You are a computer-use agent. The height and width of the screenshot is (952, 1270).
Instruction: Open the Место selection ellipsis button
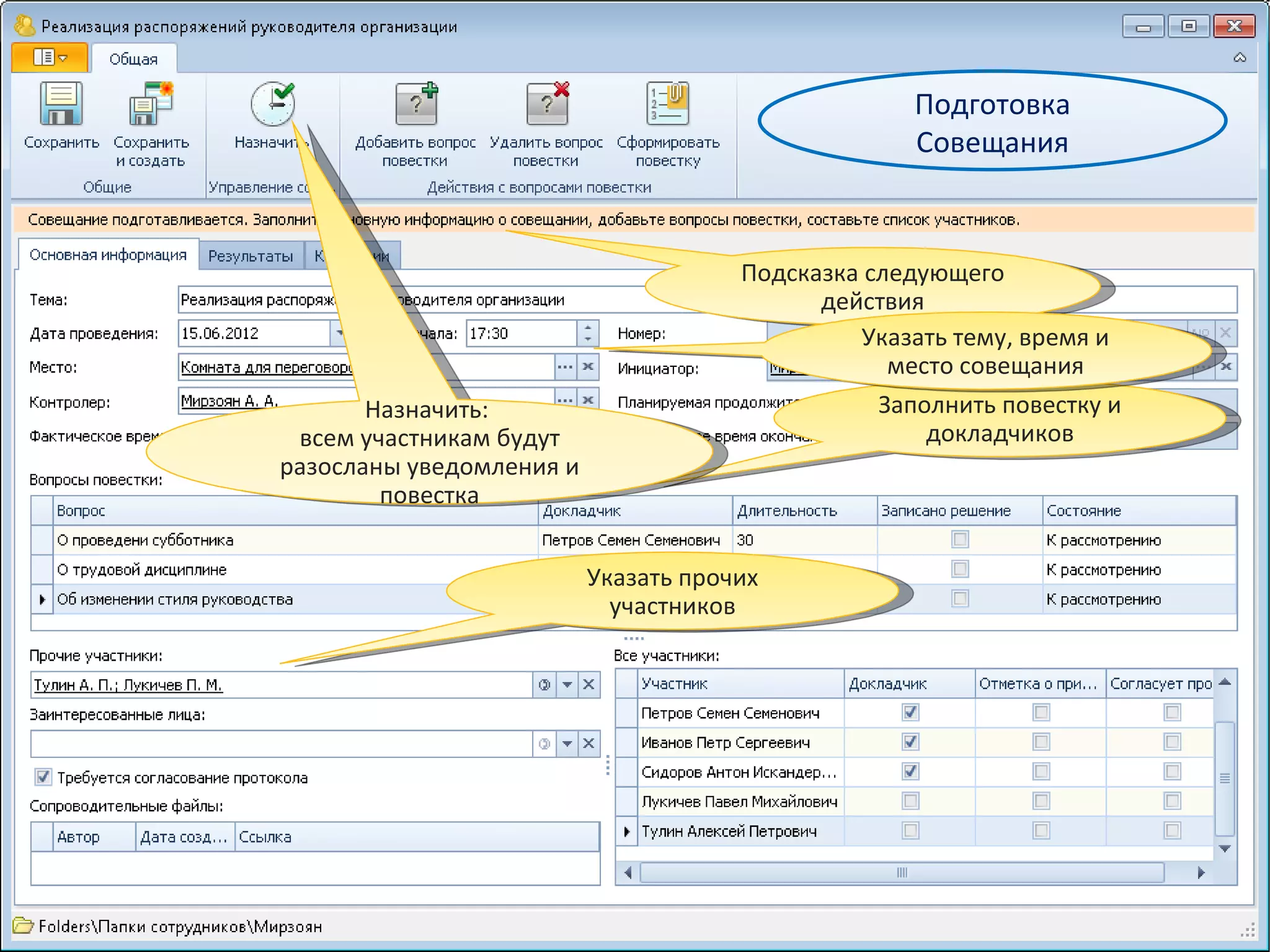click(564, 367)
